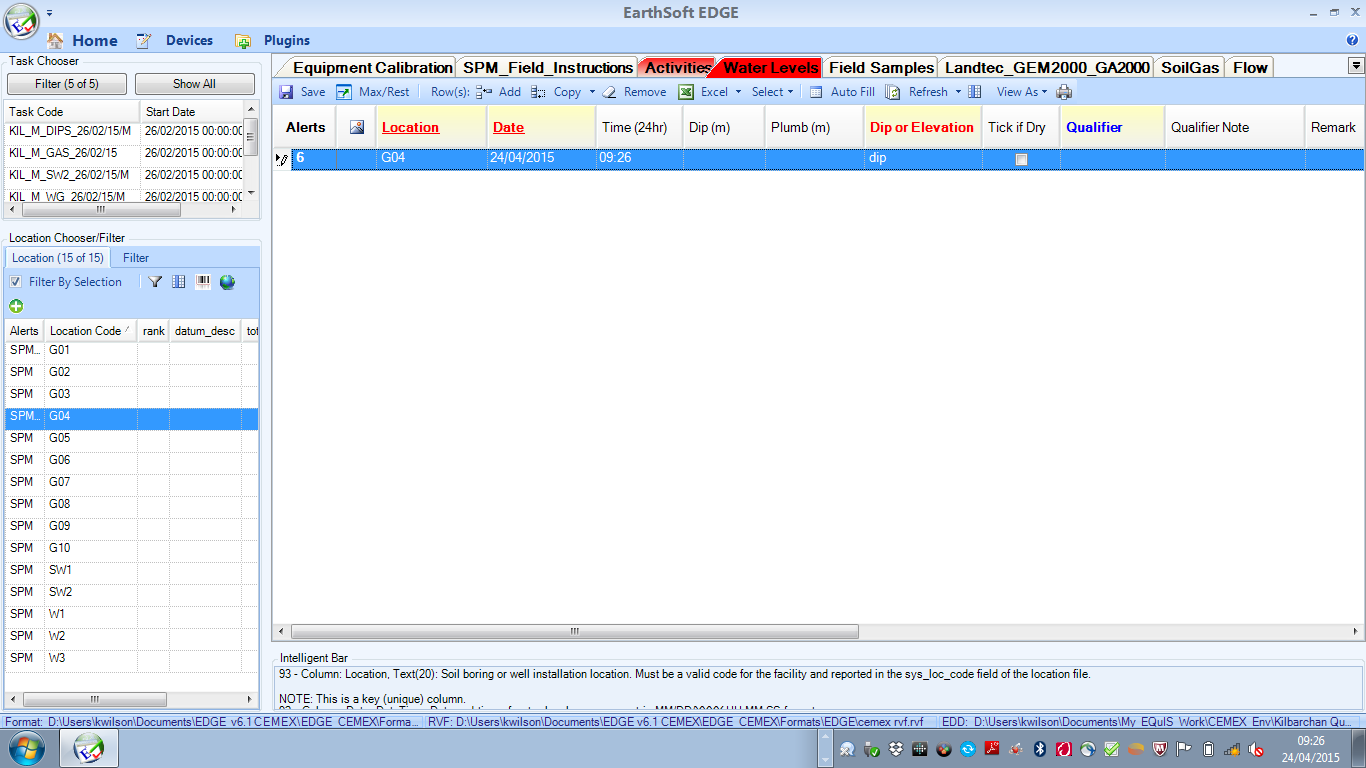This screenshot has width=1366, height=768.
Task: Switch to the SPM_Field_Instructions tab
Action: point(548,68)
